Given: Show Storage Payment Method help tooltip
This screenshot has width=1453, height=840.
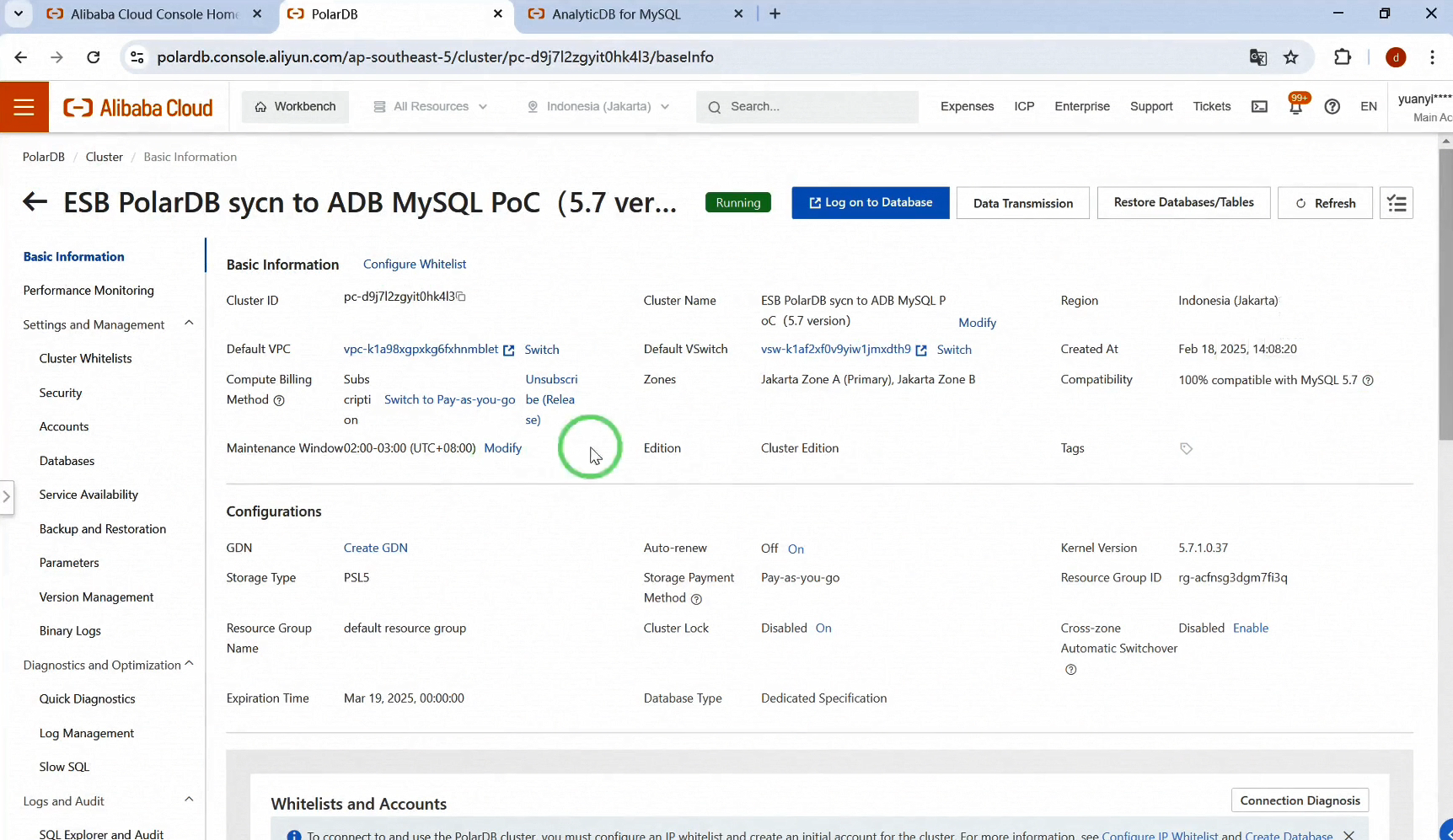Looking at the screenshot, I should pos(696,599).
